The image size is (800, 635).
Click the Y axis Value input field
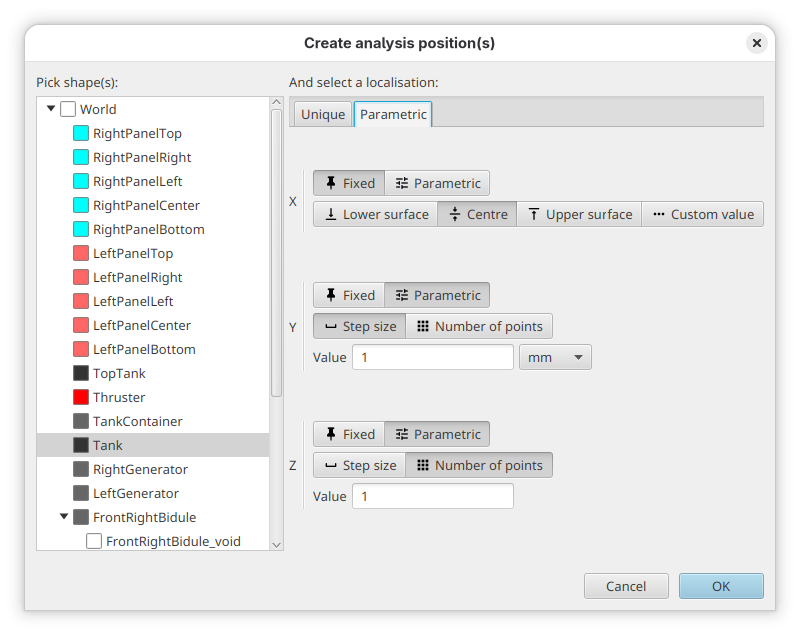(432, 356)
